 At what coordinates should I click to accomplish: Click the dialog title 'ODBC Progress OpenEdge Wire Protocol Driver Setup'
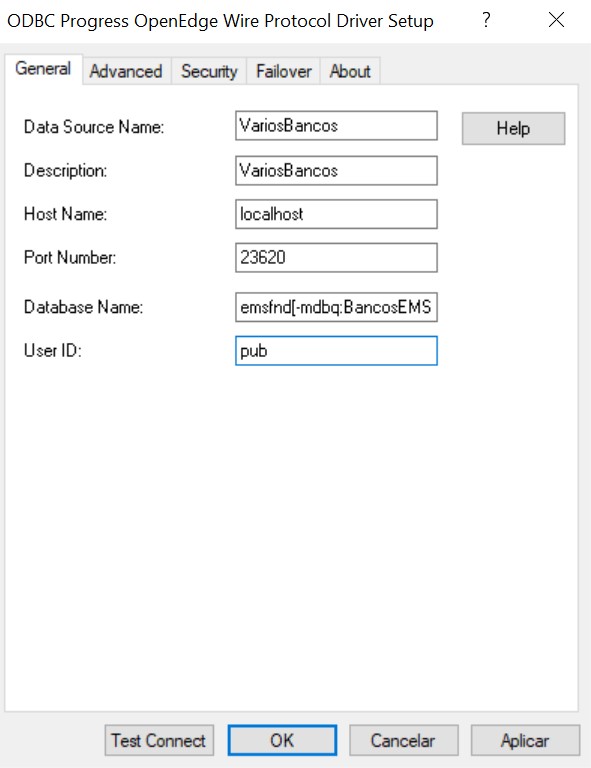point(220,21)
